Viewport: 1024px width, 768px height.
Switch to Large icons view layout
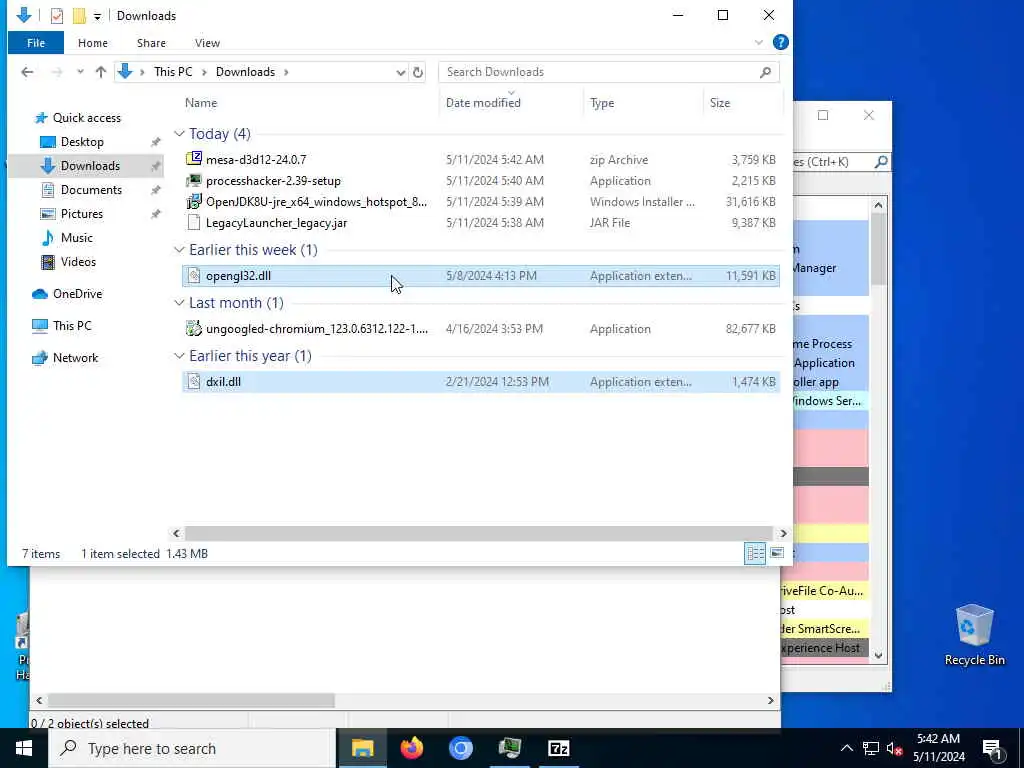(x=776, y=553)
